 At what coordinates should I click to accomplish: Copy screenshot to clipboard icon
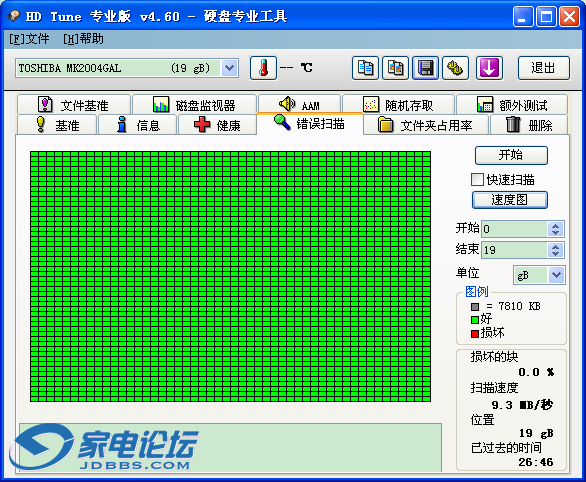pyautogui.click(x=395, y=68)
